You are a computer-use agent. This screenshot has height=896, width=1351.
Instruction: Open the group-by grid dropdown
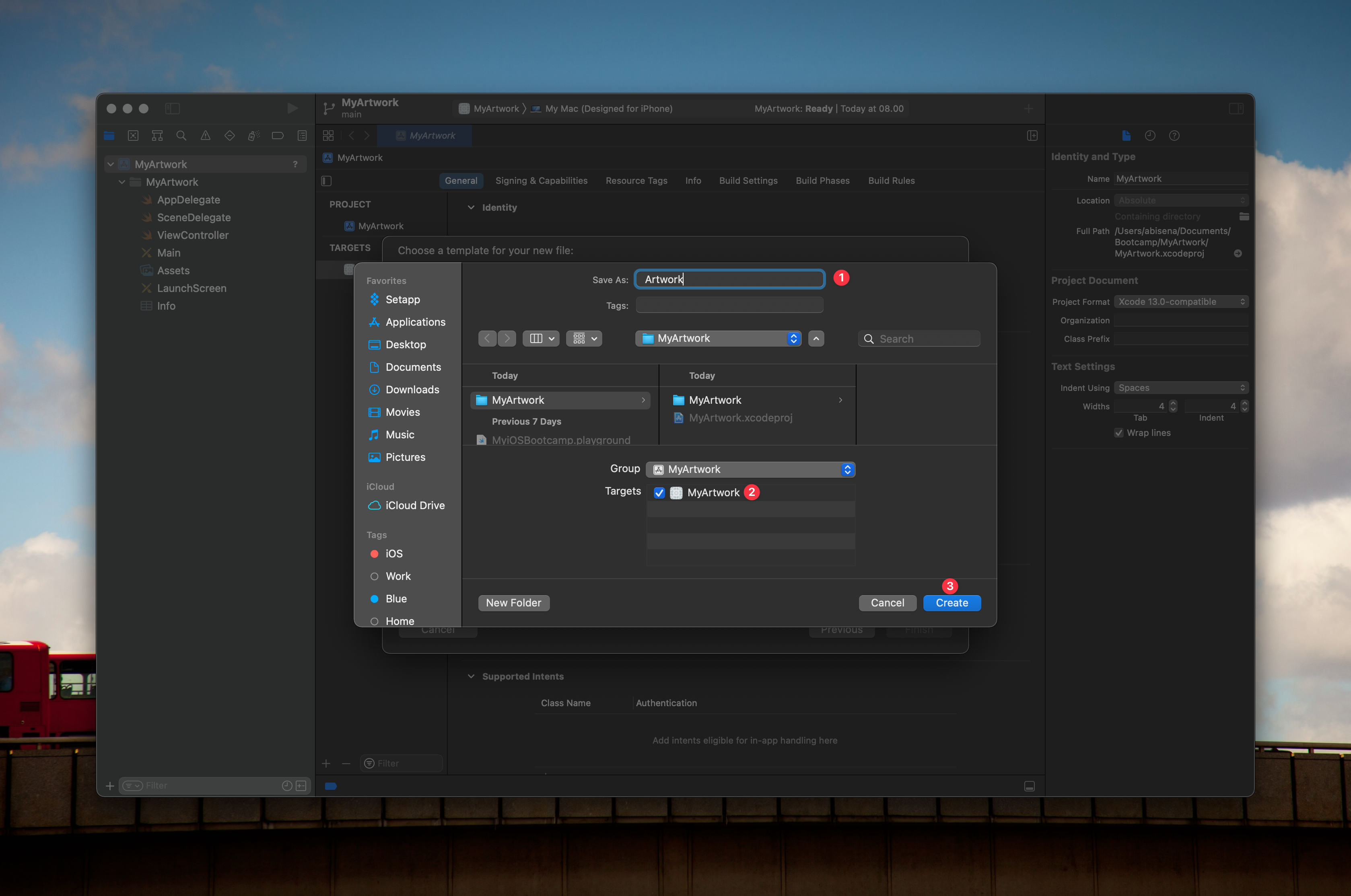click(584, 338)
